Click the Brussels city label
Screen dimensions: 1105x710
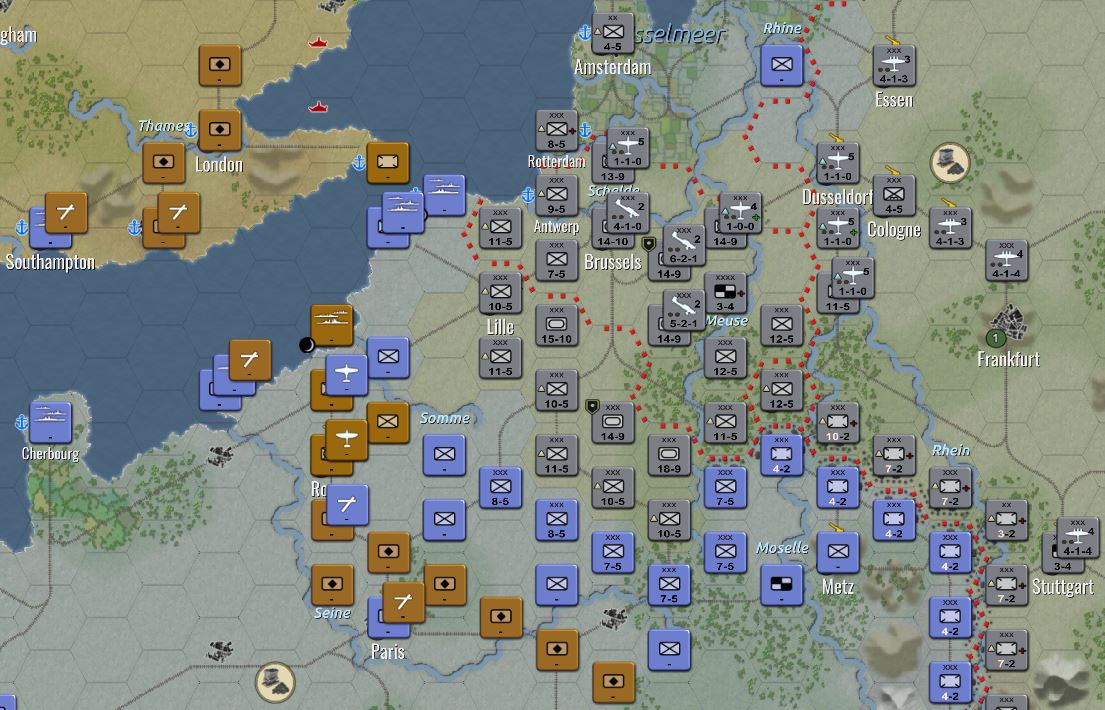[x=612, y=262]
